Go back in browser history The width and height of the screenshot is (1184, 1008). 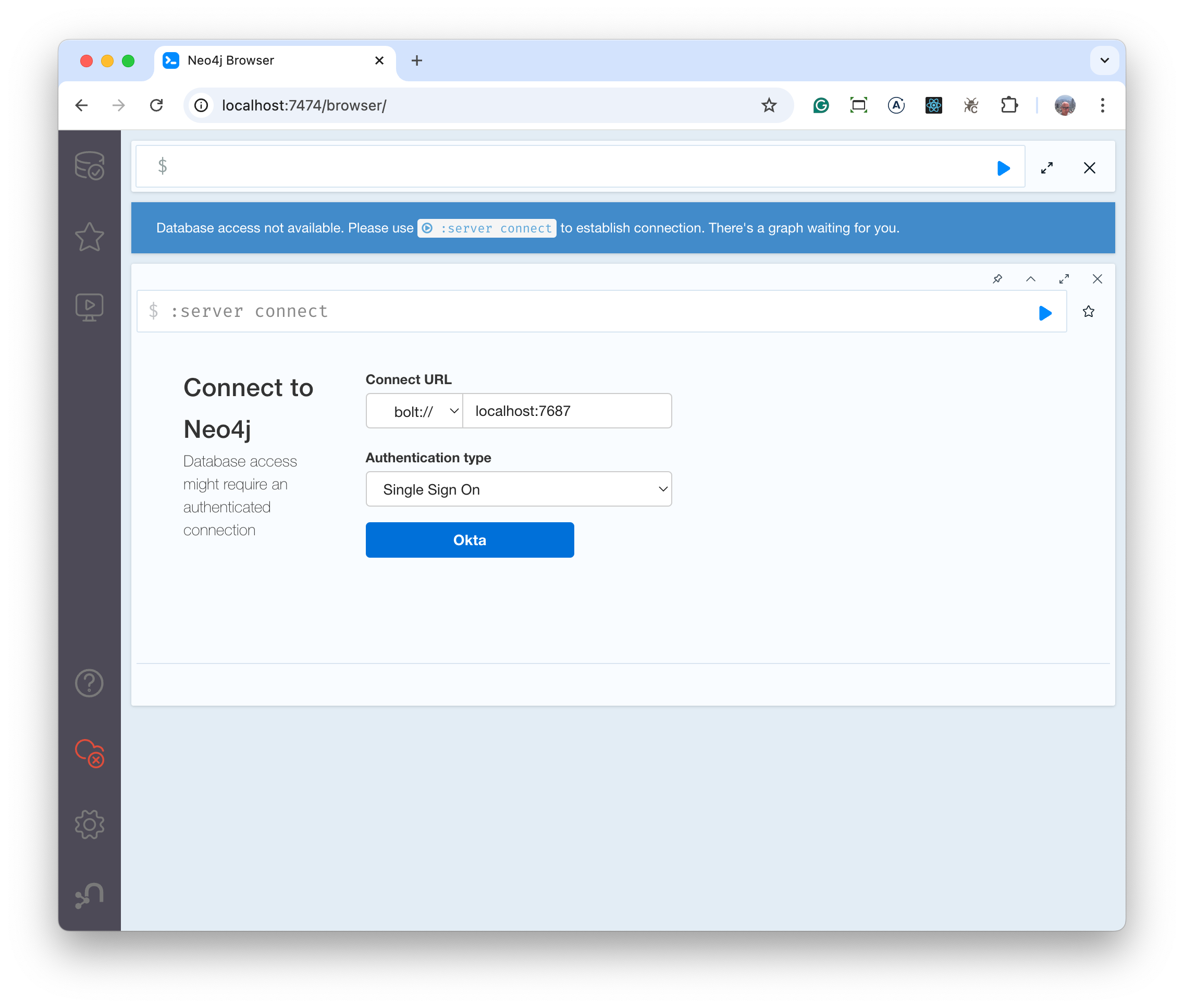pyautogui.click(x=82, y=105)
